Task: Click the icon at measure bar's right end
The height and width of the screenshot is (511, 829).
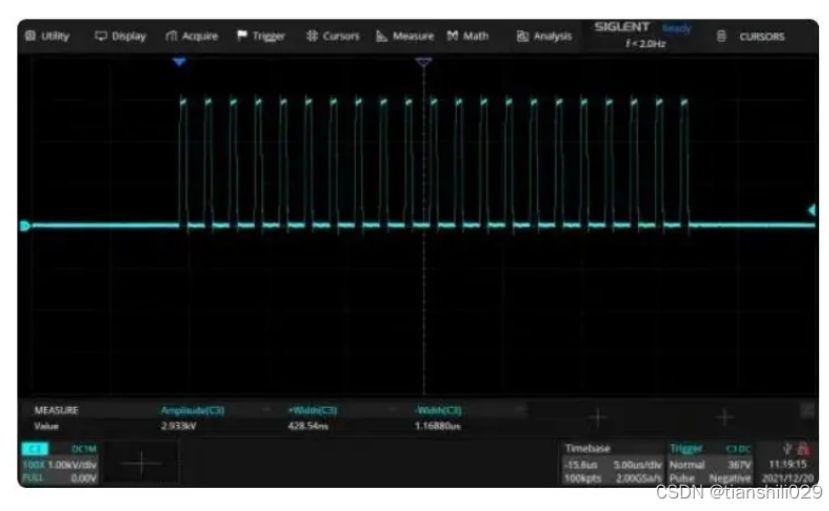Action: pos(807,410)
